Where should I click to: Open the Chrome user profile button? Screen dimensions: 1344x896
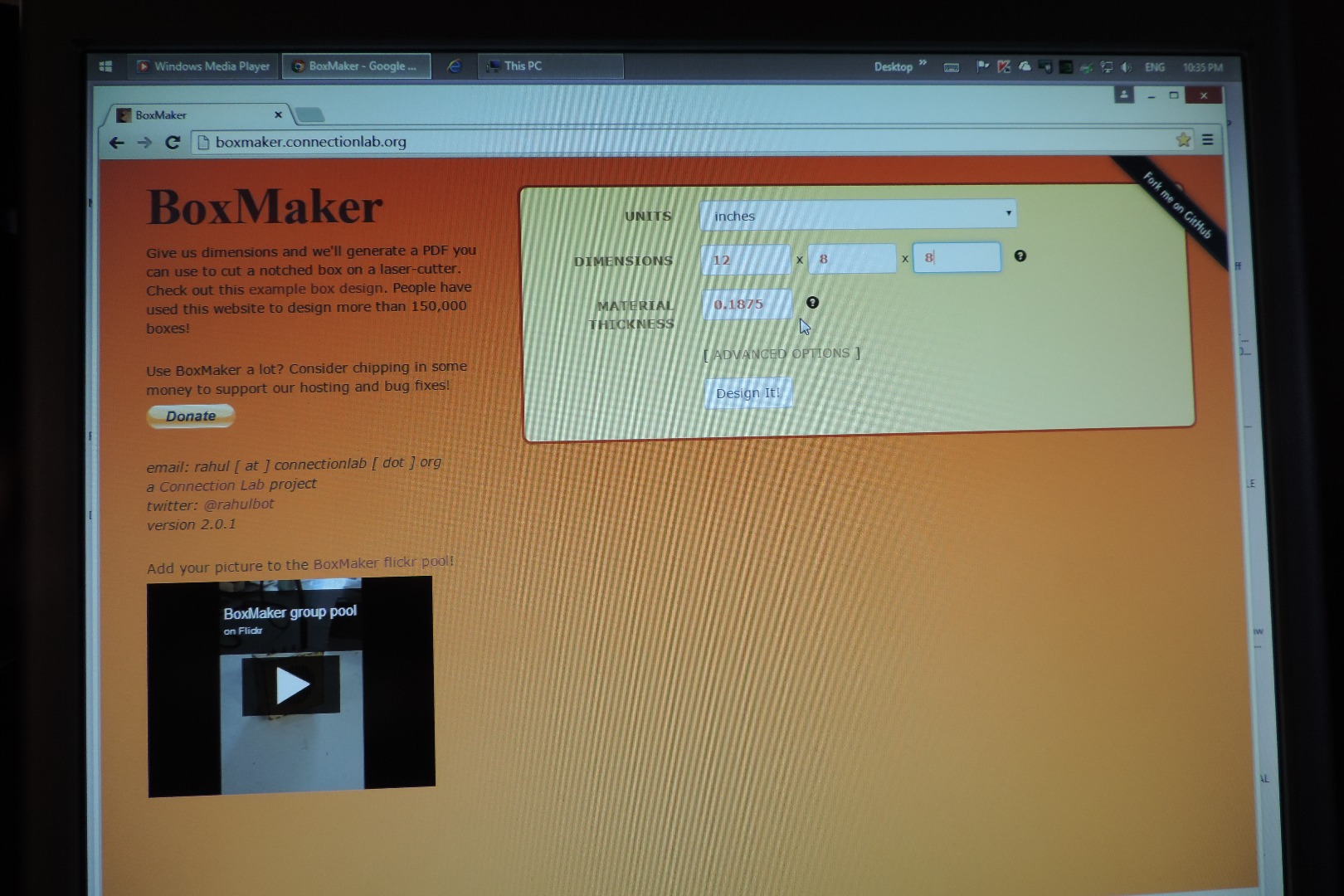(1124, 95)
